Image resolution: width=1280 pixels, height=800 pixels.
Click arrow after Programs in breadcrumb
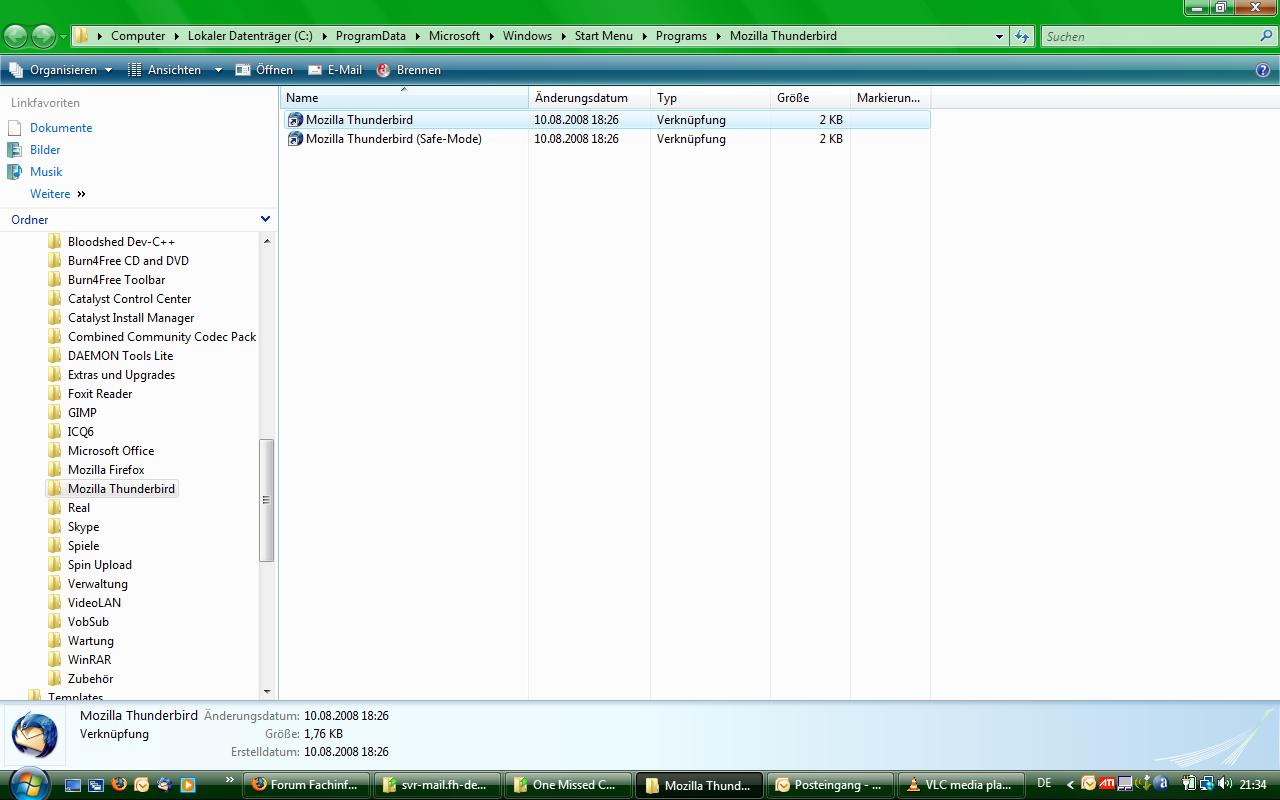(718, 36)
